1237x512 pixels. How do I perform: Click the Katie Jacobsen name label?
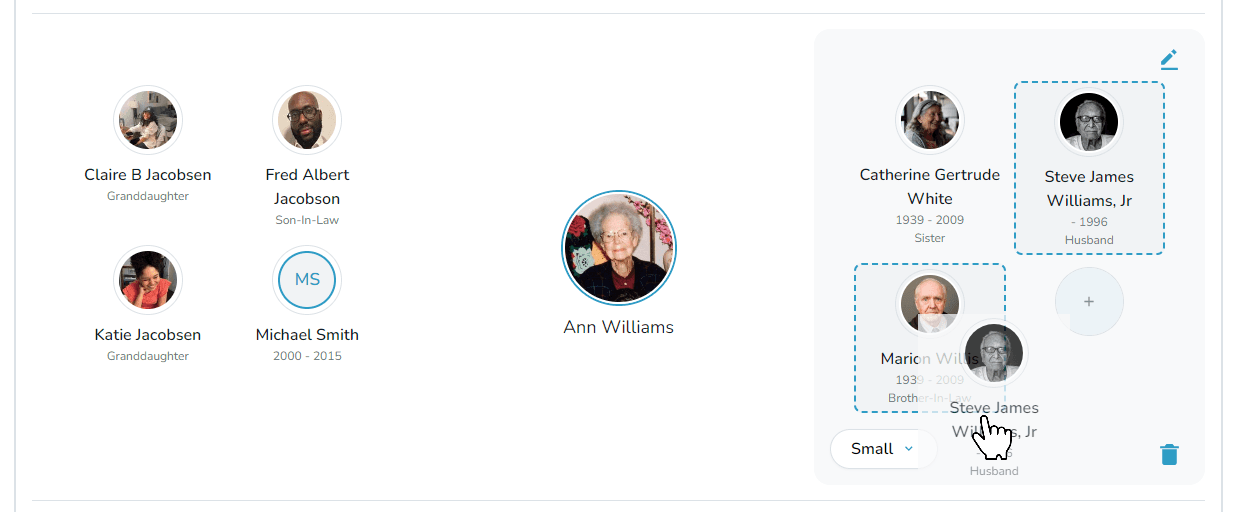pos(148,335)
